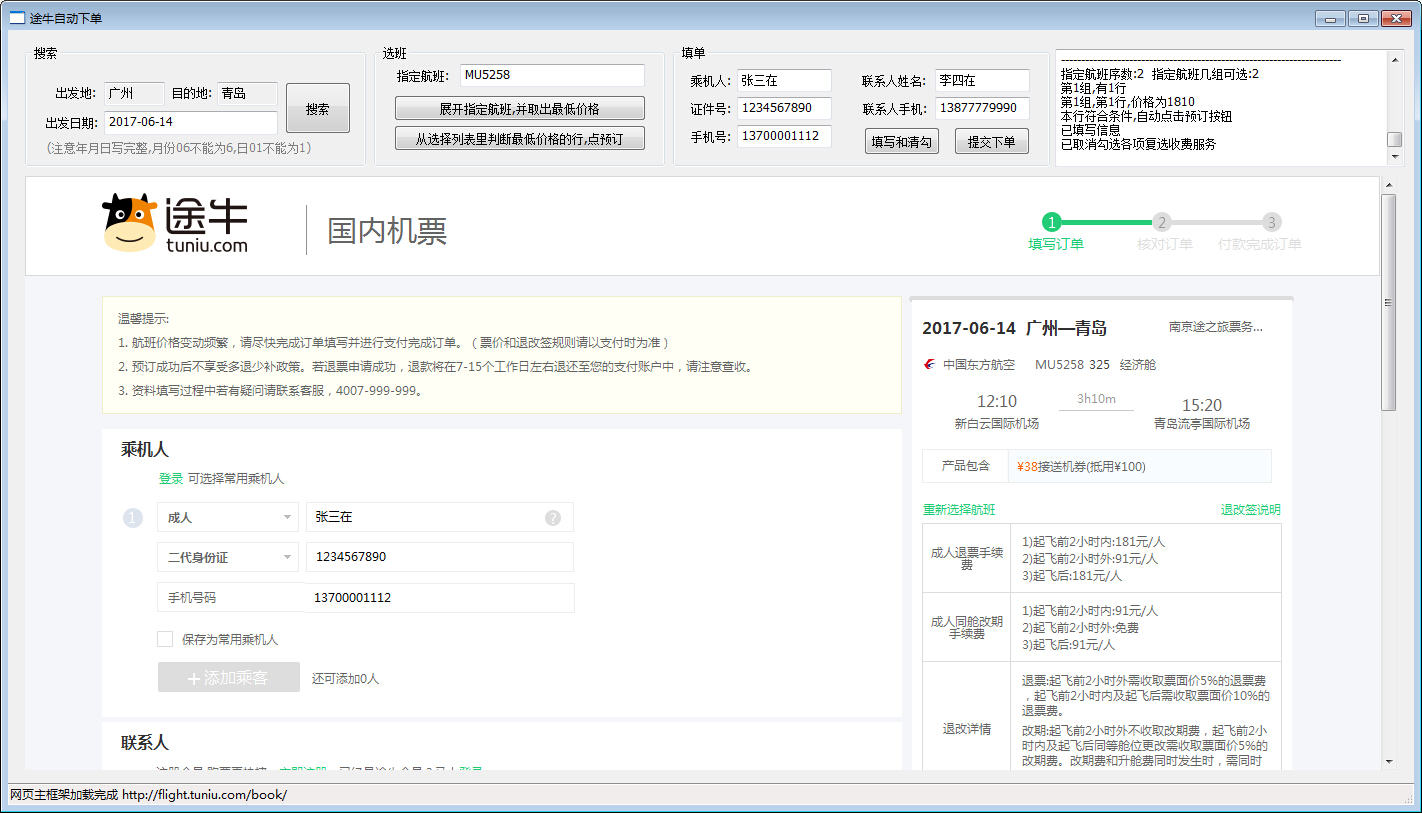
Task: Click the 搜索 button
Action: 318,108
